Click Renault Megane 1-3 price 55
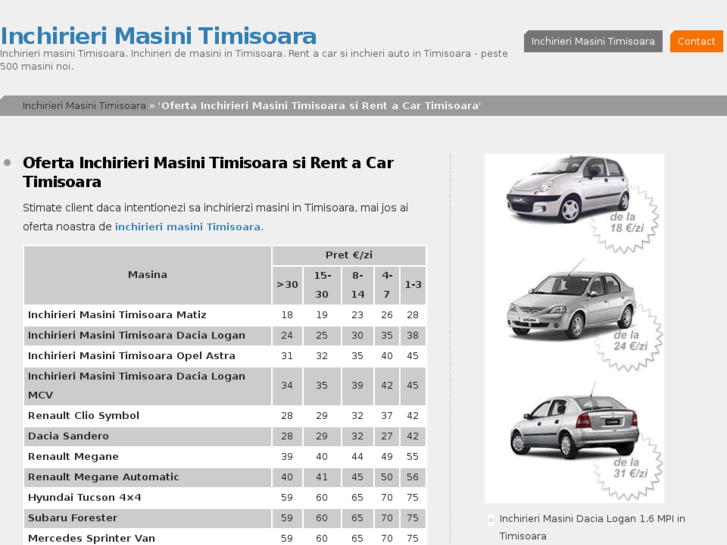The image size is (727, 545). click(x=413, y=456)
